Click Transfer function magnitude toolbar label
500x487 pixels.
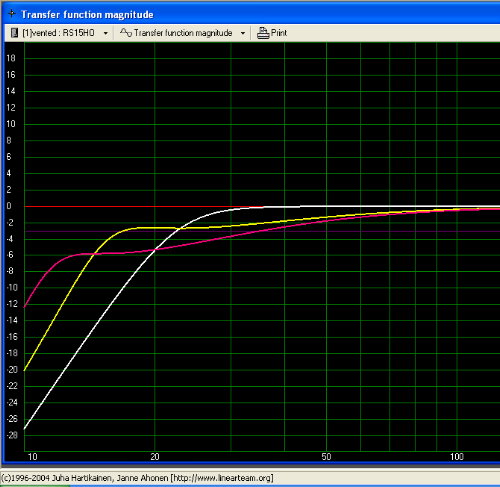point(183,33)
